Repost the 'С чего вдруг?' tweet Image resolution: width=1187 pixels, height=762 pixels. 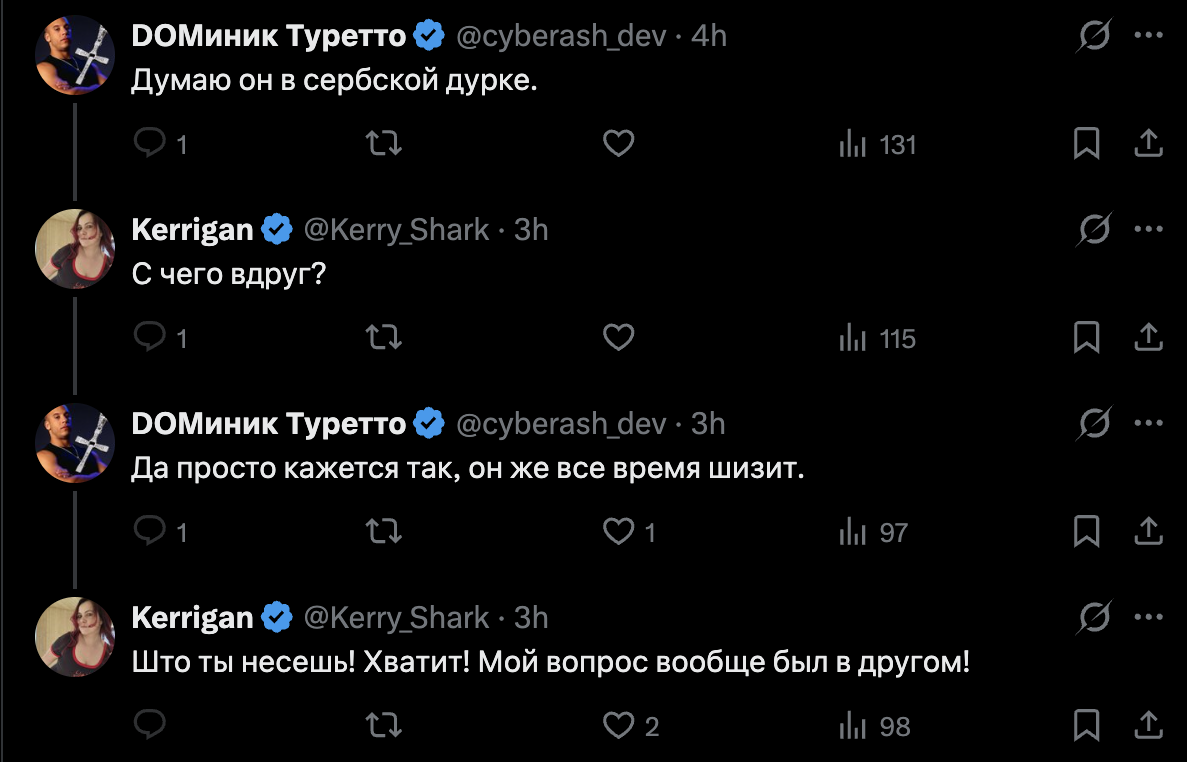click(x=385, y=339)
